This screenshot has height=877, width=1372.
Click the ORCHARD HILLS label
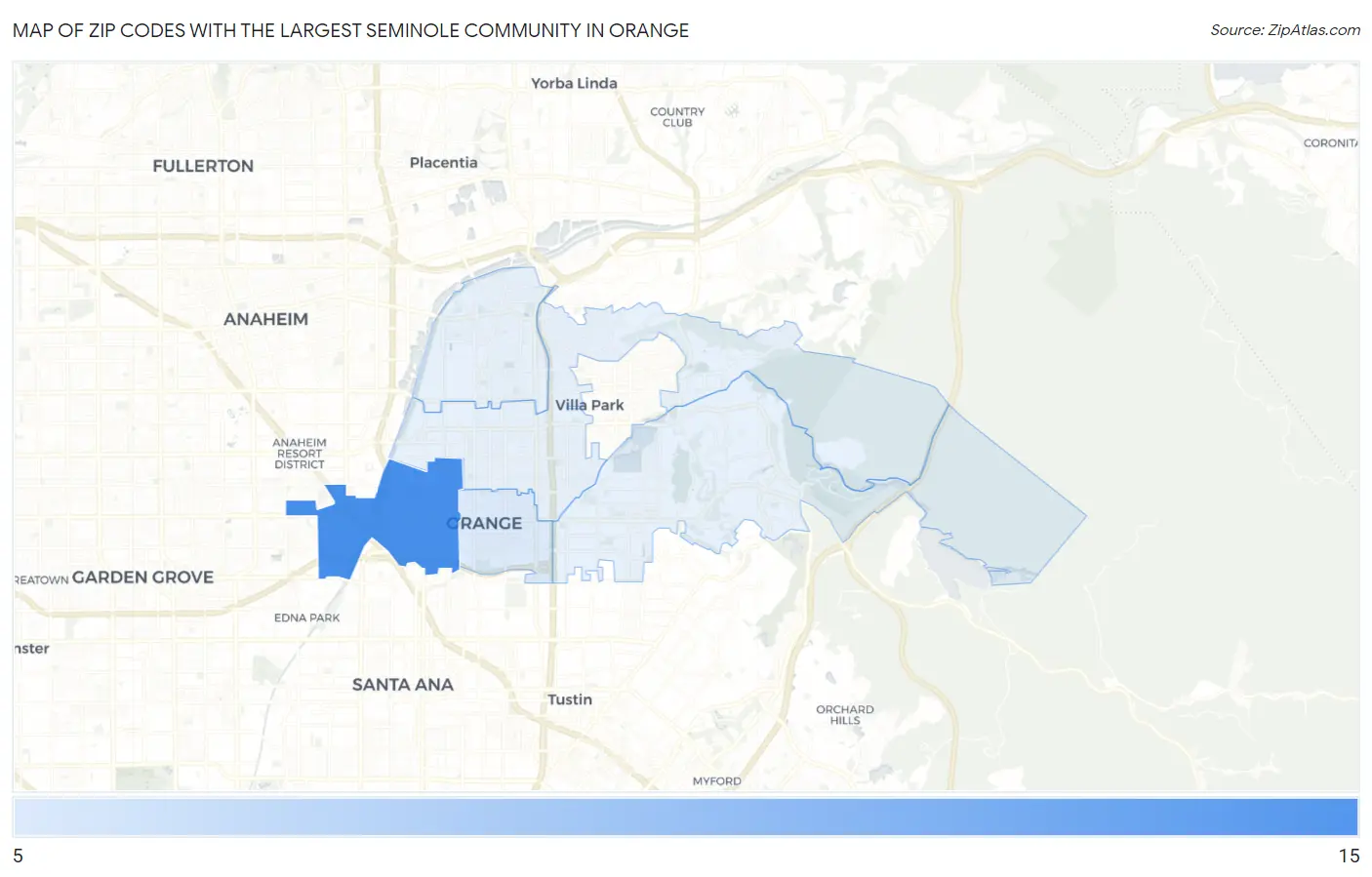pos(845,715)
